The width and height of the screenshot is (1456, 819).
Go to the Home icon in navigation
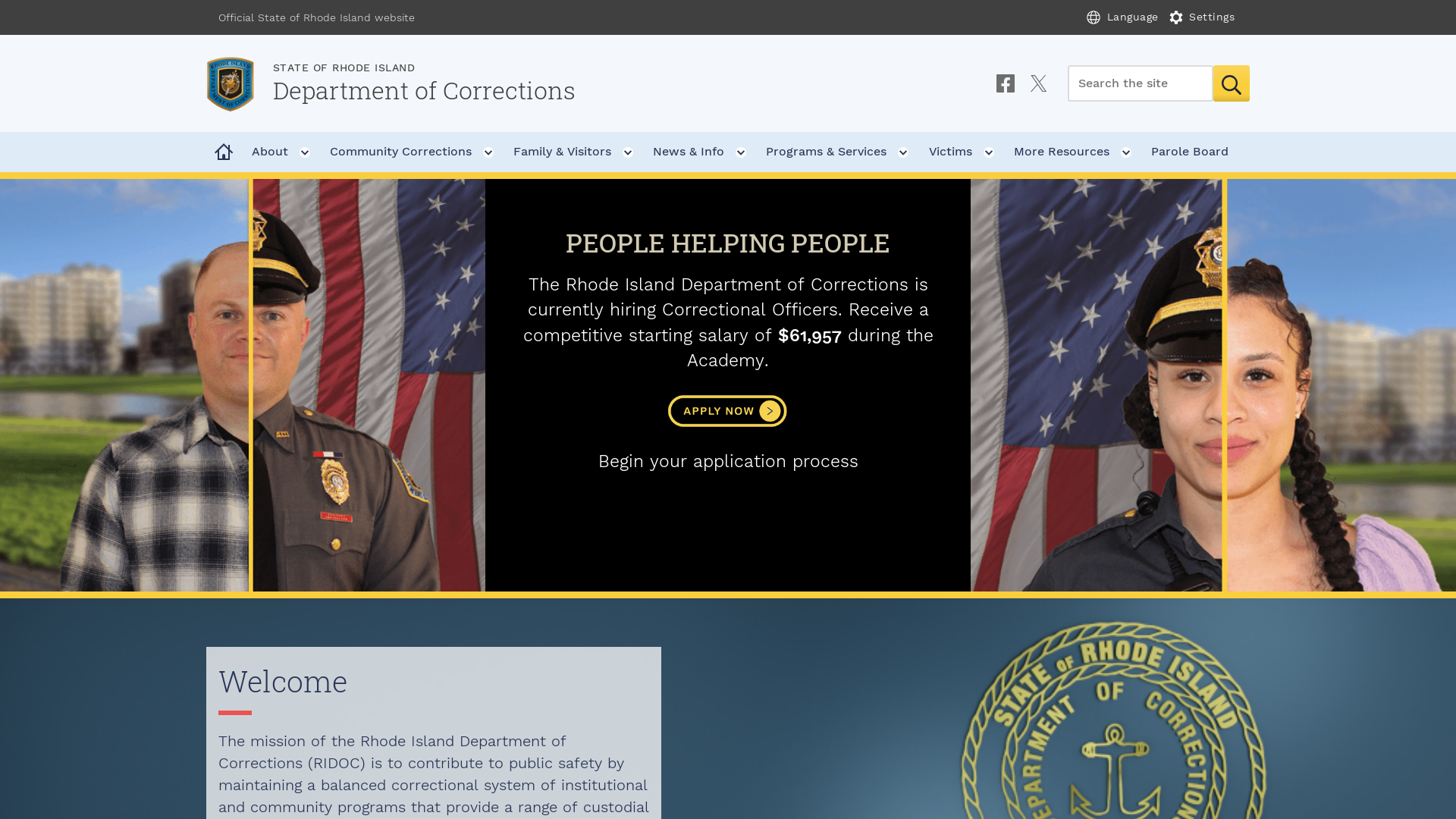point(224,152)
